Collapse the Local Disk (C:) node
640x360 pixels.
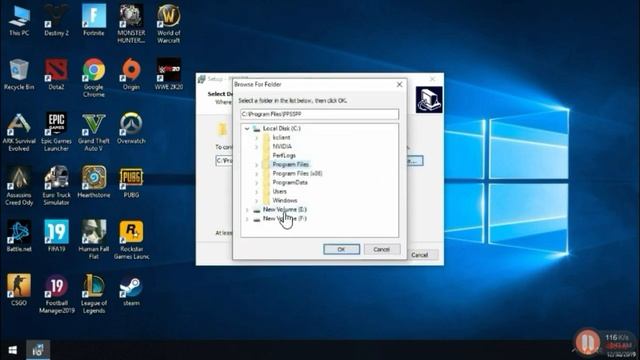[x=247, y=129]
